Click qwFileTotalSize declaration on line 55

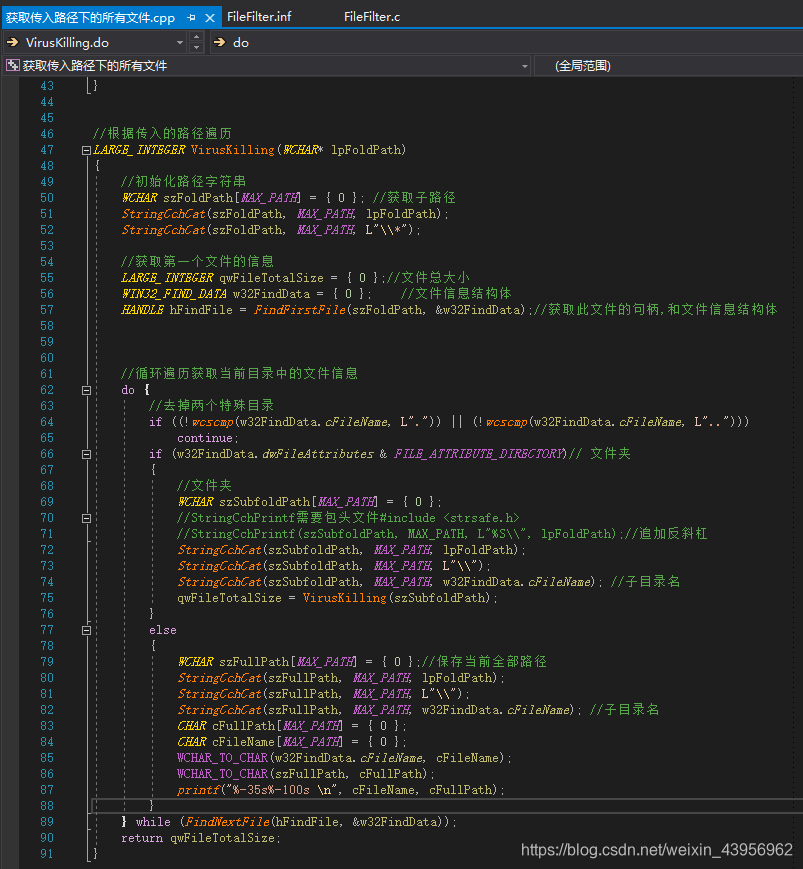(x=271, y=278)
